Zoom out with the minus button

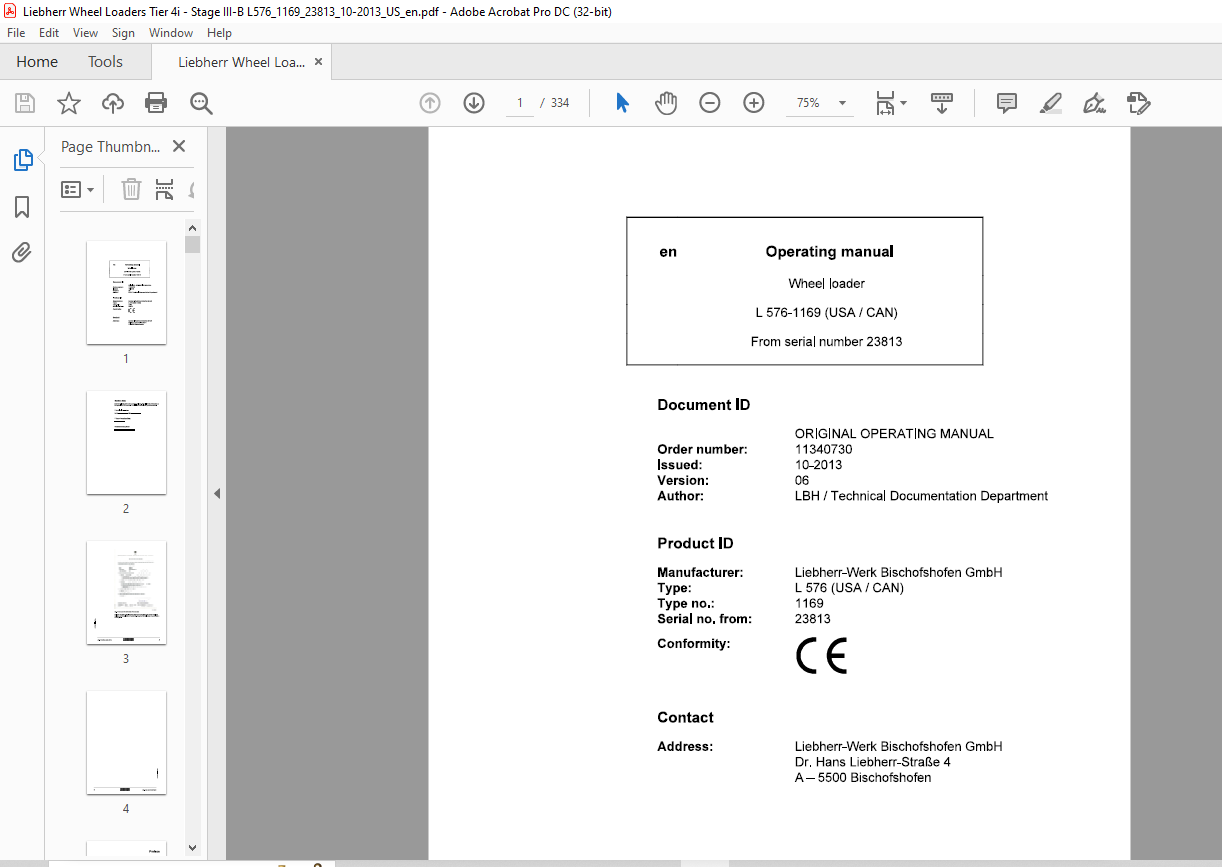coord(710,103)
